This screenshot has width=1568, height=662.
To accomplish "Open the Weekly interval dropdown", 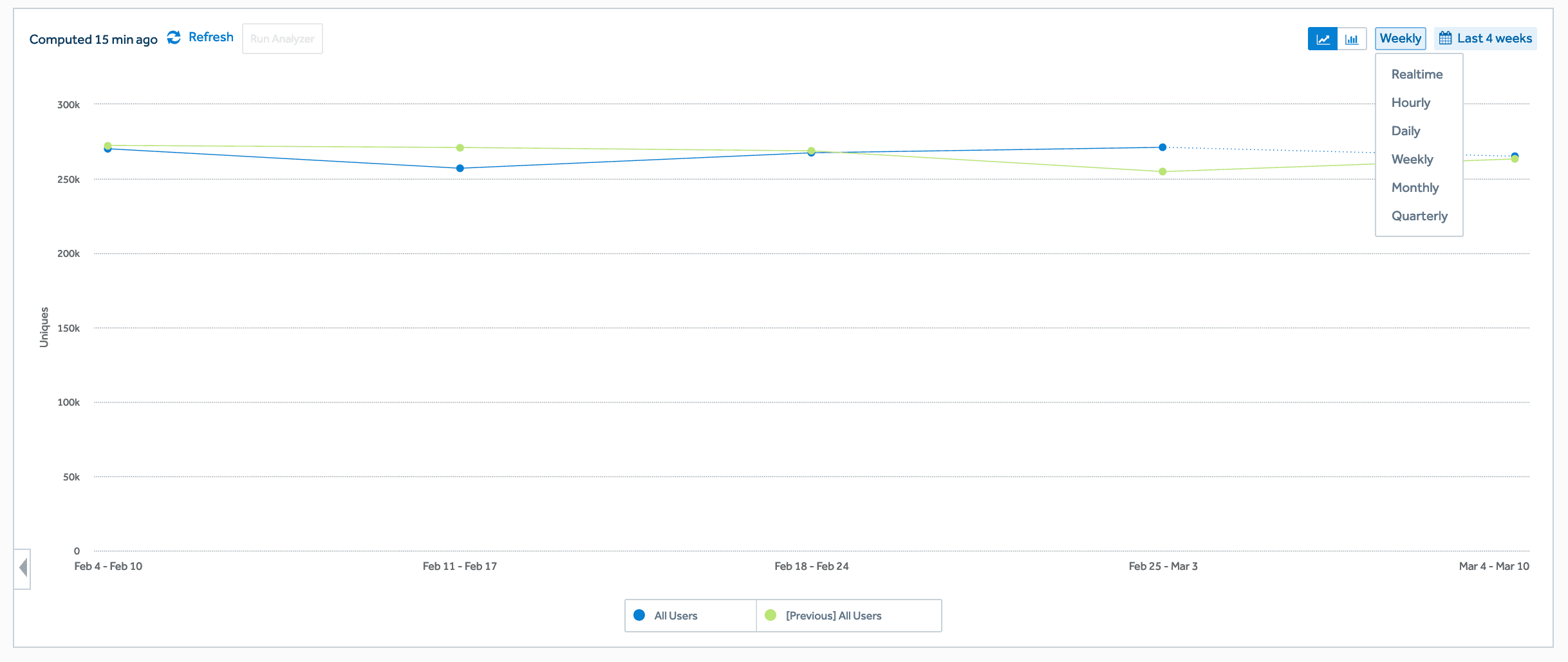I will click(1400, 39).
